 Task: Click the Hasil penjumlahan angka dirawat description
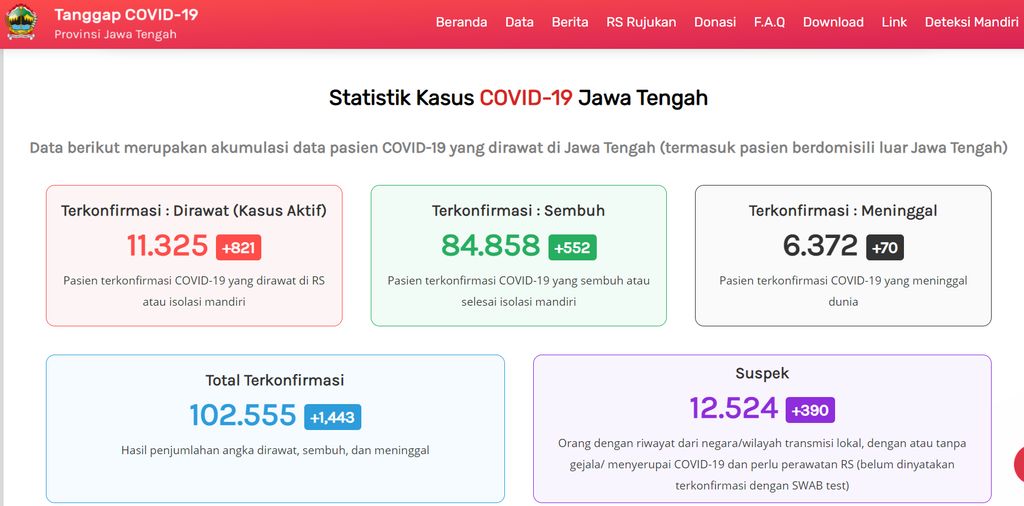point(275,451)
